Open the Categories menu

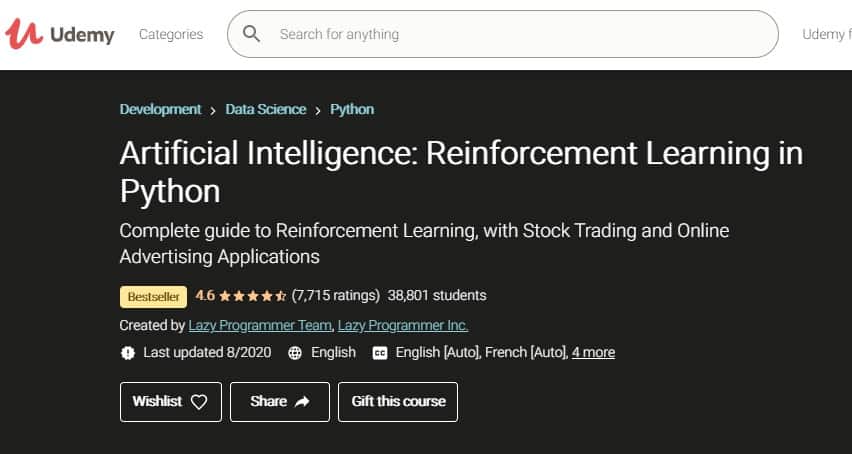[x=171, y=34]
